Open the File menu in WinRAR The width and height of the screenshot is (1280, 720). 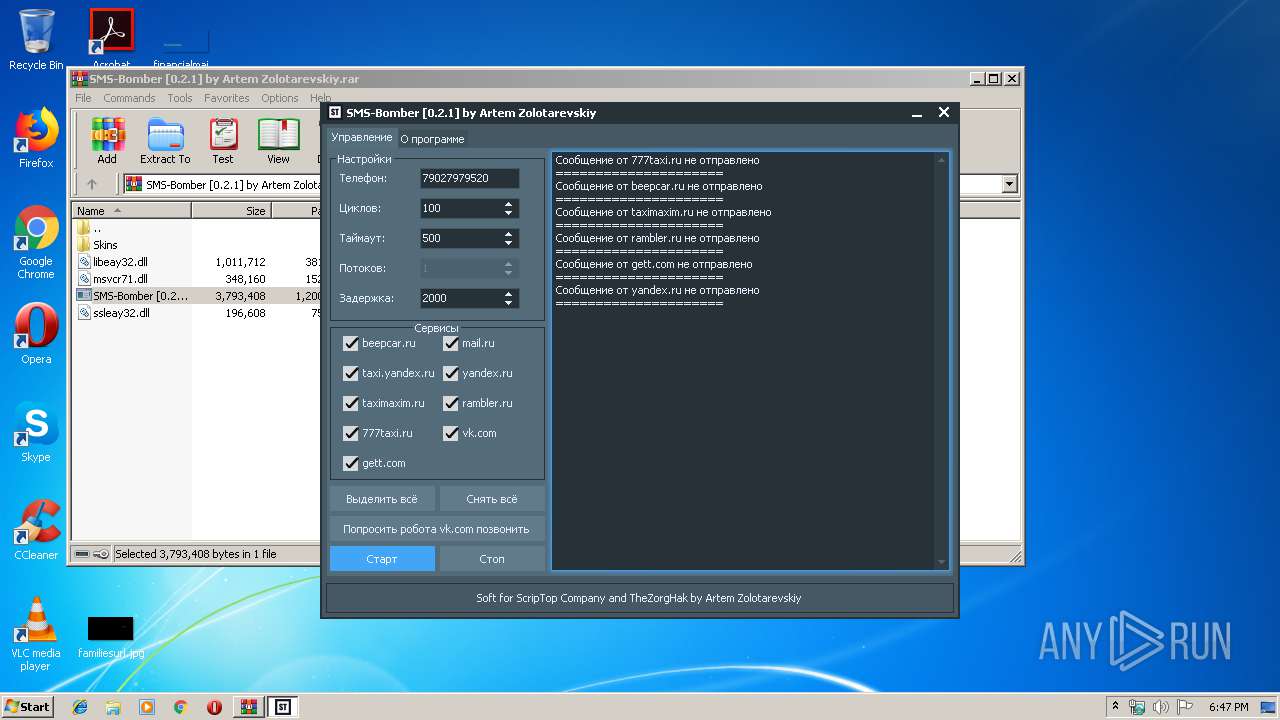click(x=83, y=98)
